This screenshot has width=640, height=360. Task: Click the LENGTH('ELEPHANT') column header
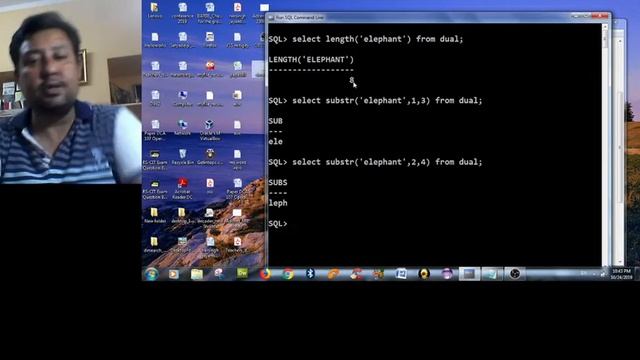311,60
